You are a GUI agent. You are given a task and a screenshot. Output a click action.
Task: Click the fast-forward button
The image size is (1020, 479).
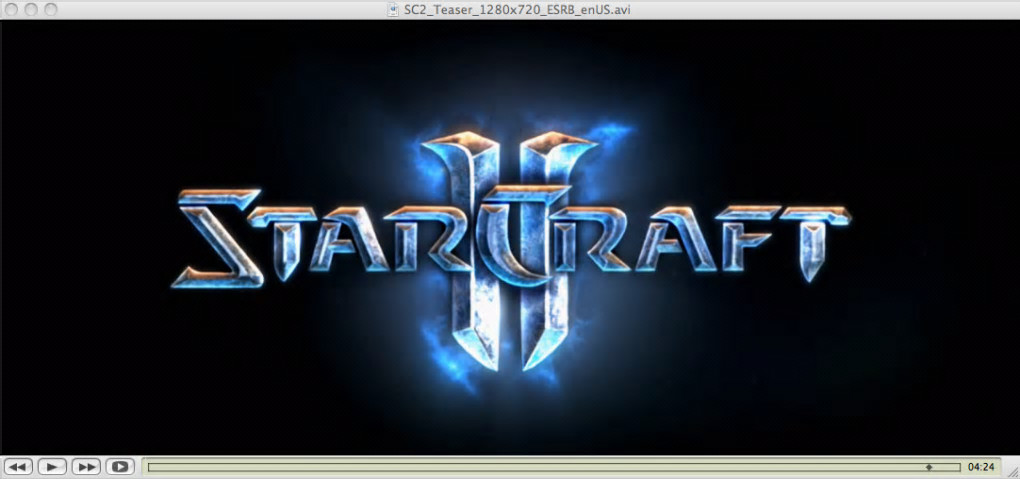[86, 467]
